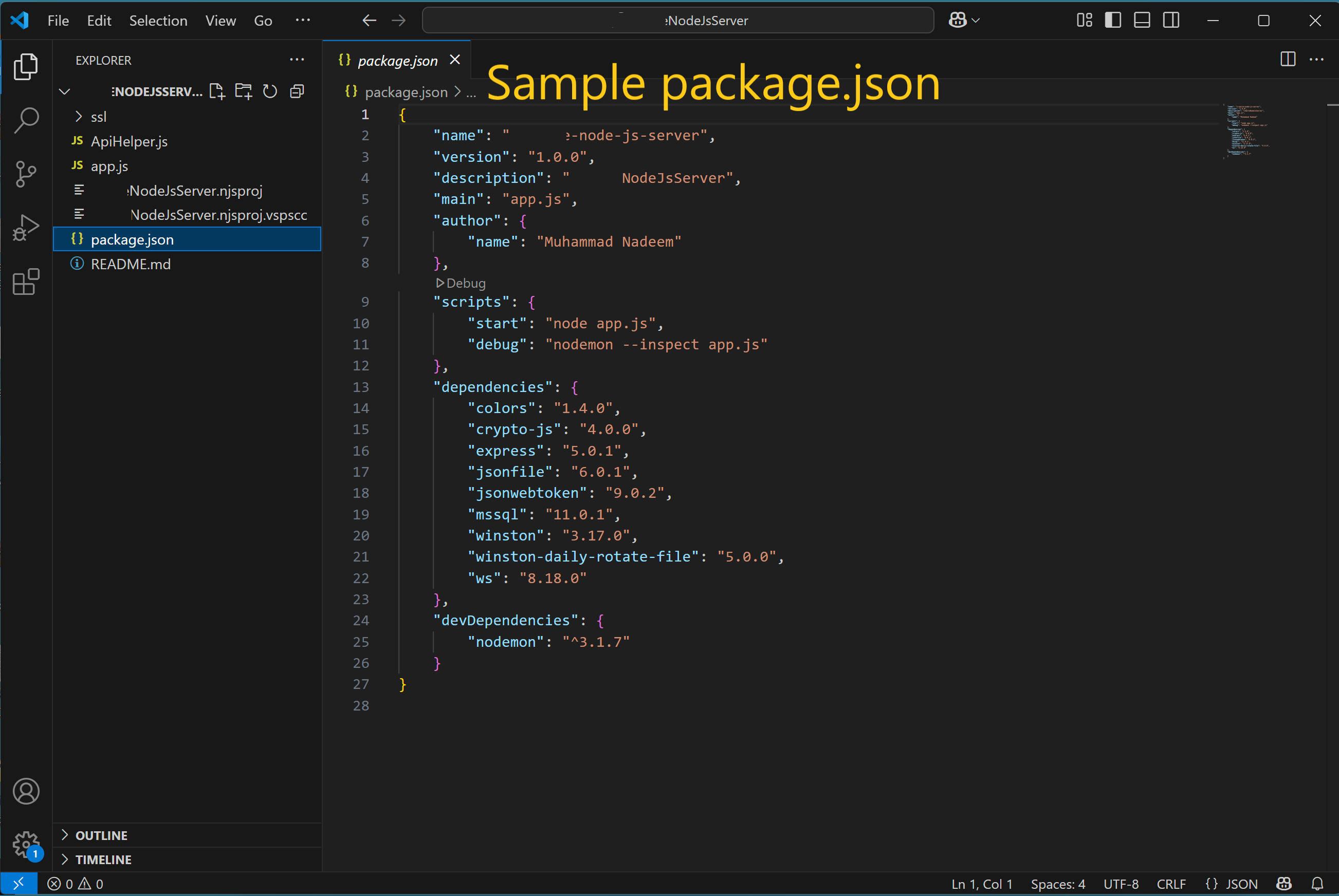Click the New File icon in Explorer
This screenshot has height=896, width=1339.
217,91
